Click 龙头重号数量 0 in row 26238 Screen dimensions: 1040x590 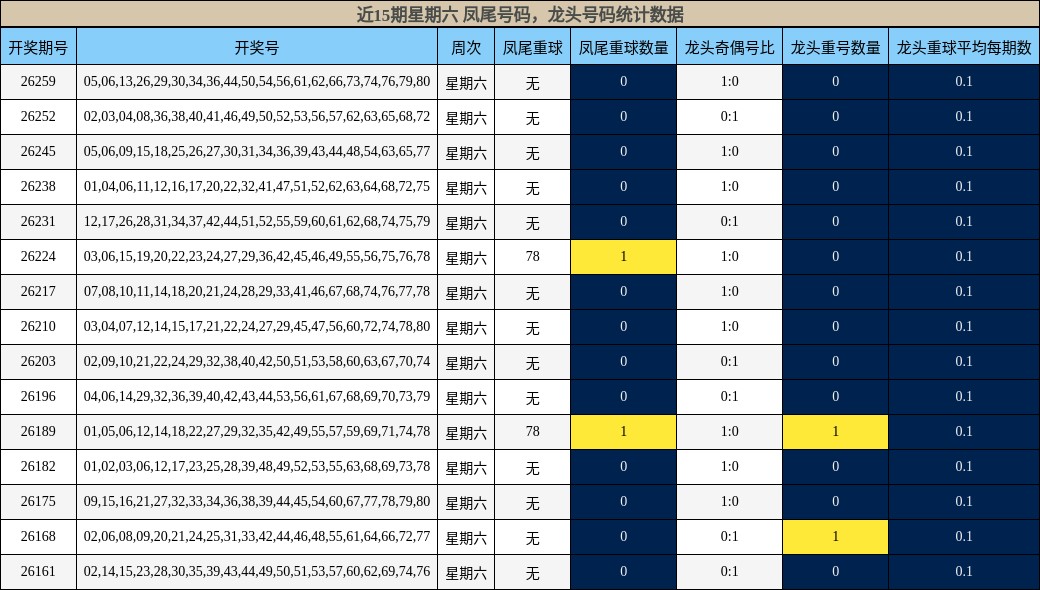[x=836, y=186]
